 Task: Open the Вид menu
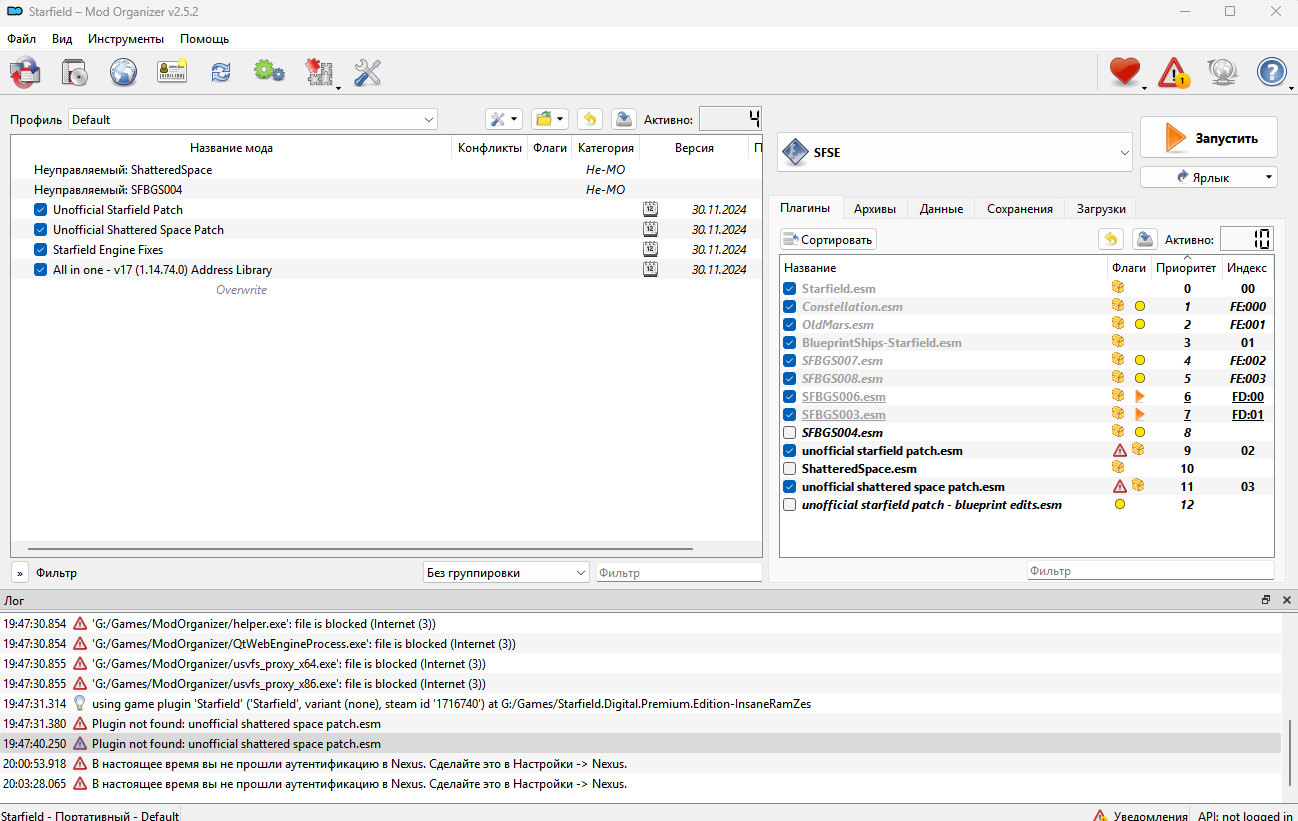pyautogui.click(x=62, y=39)
